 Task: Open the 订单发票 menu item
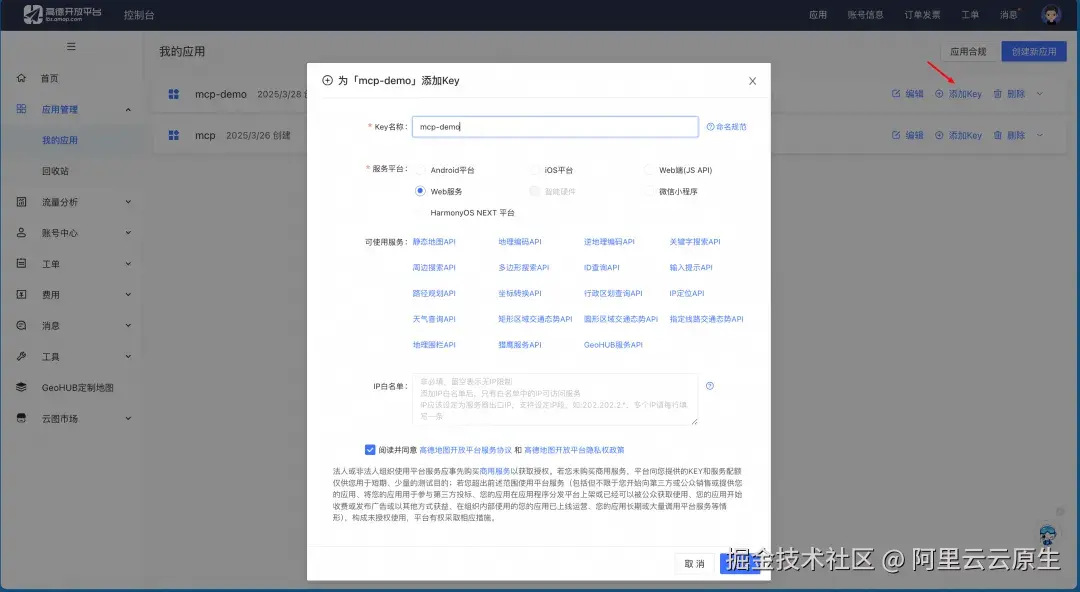[921, 14]
